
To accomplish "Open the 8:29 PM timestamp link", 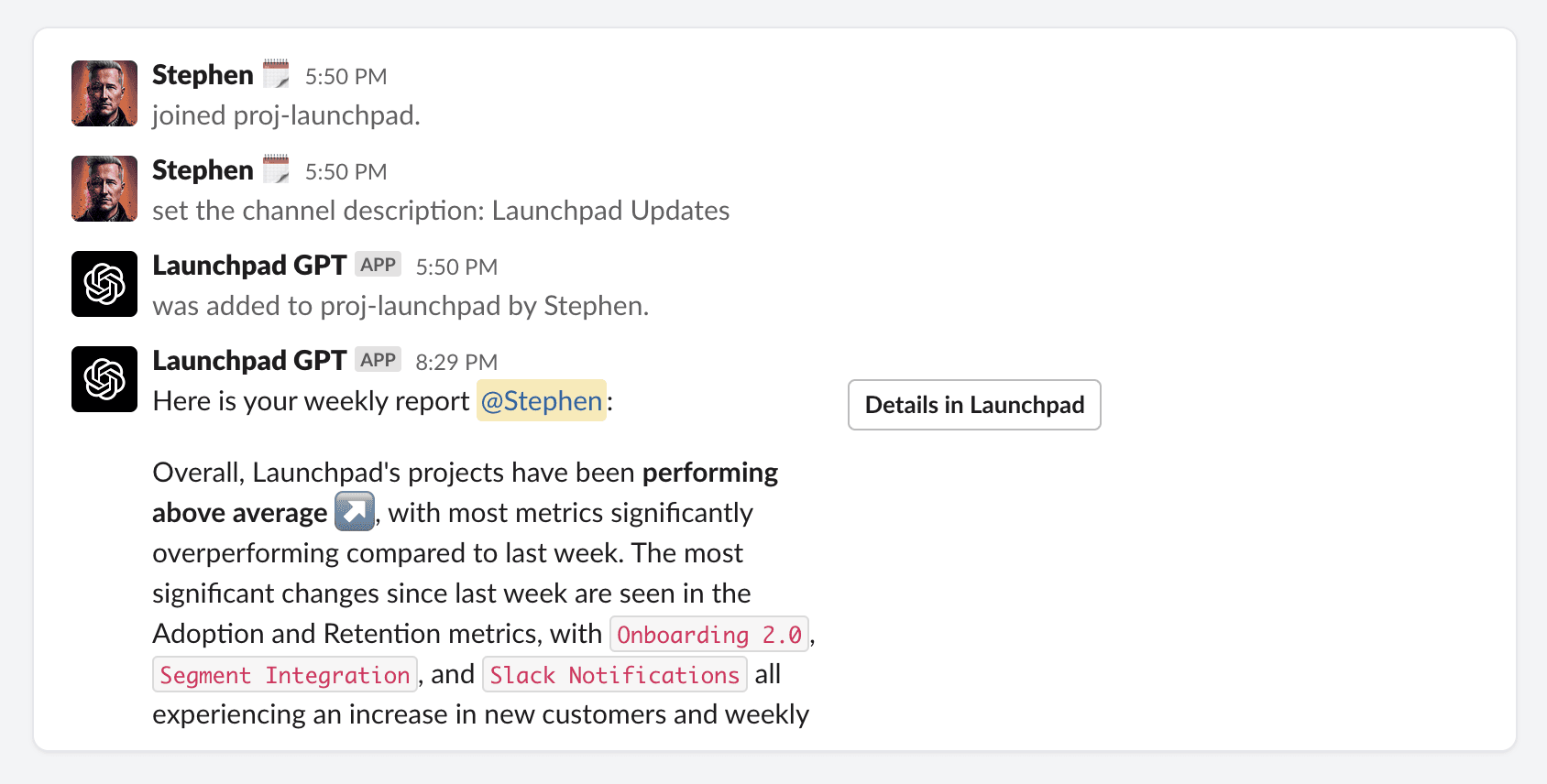I will pos(456,362).
